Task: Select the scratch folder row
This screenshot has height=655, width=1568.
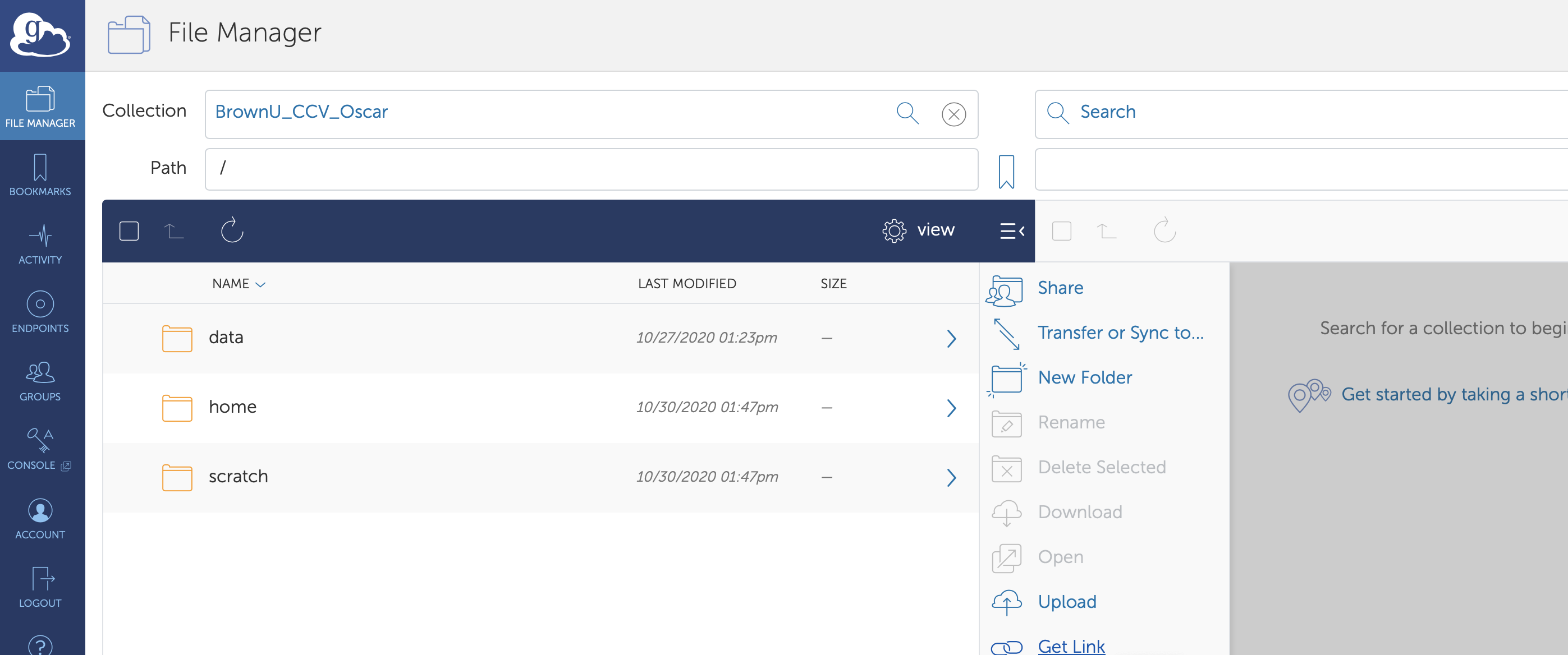Action: pyautogui.click(x=540, y=477)
